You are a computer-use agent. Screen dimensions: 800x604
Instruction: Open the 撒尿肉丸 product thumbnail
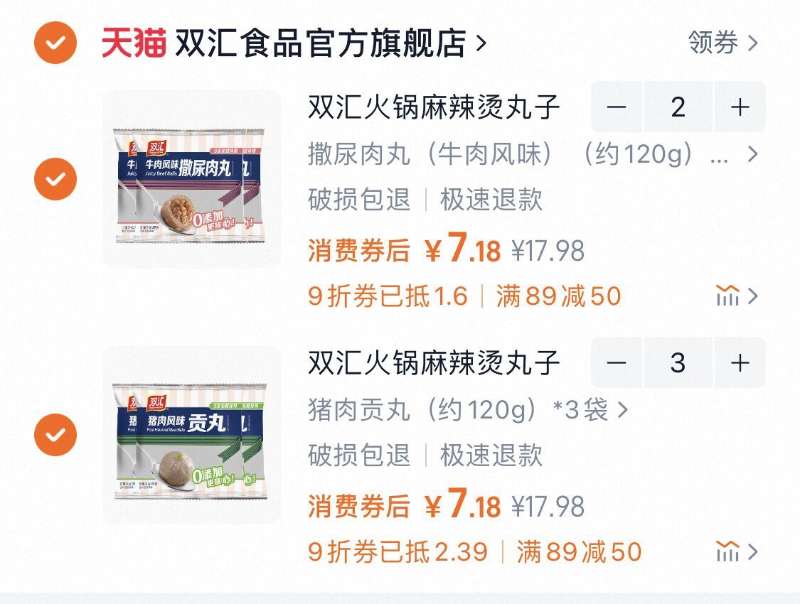(192, 179)
